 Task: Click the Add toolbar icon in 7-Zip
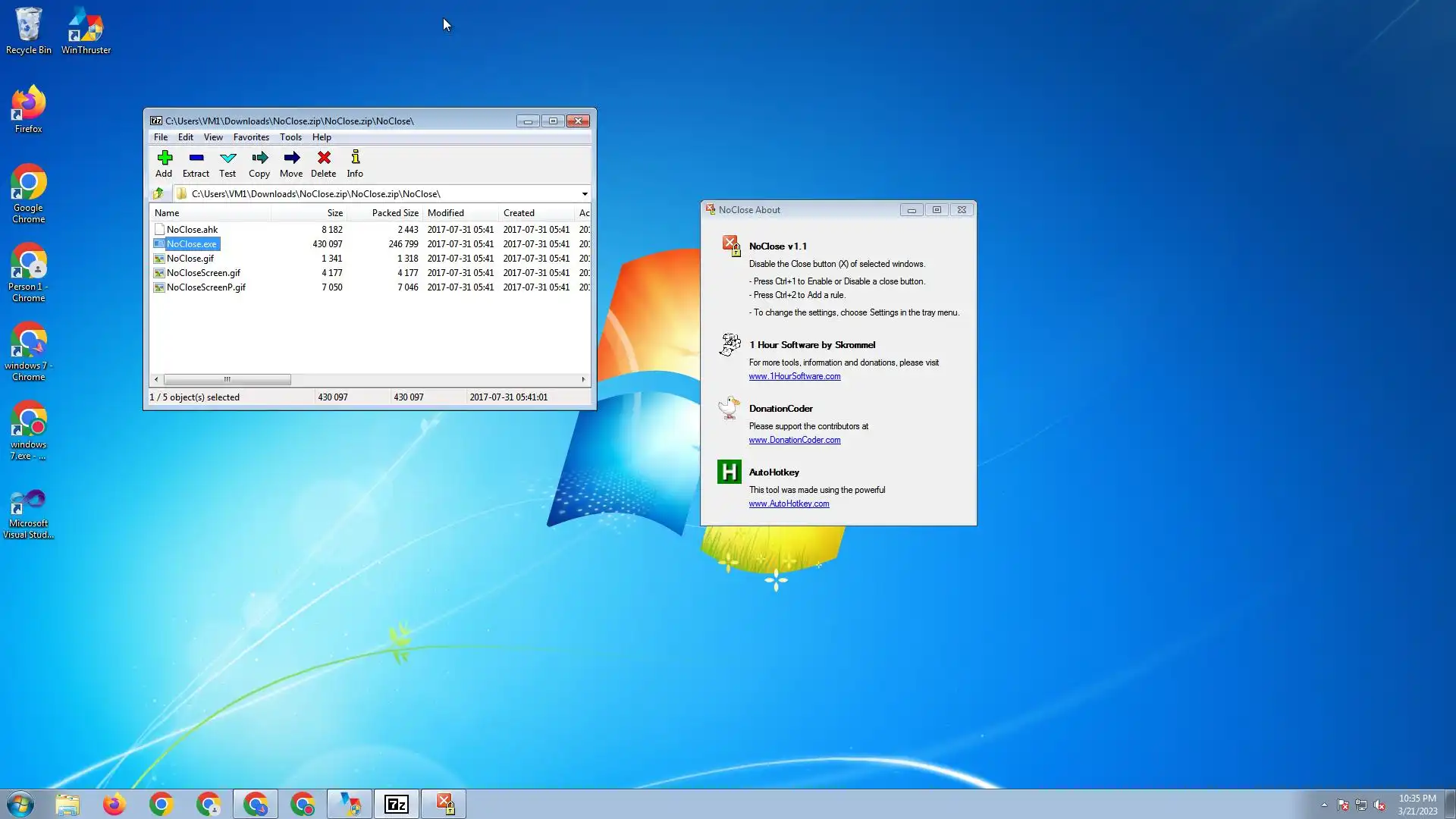click(164, 162)
